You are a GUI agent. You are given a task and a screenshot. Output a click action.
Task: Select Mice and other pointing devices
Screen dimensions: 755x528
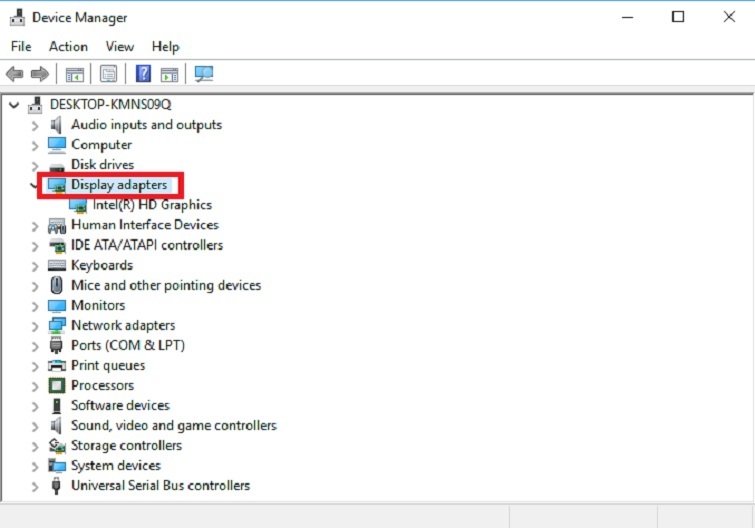pyautogui.click(x=165, y=285)
